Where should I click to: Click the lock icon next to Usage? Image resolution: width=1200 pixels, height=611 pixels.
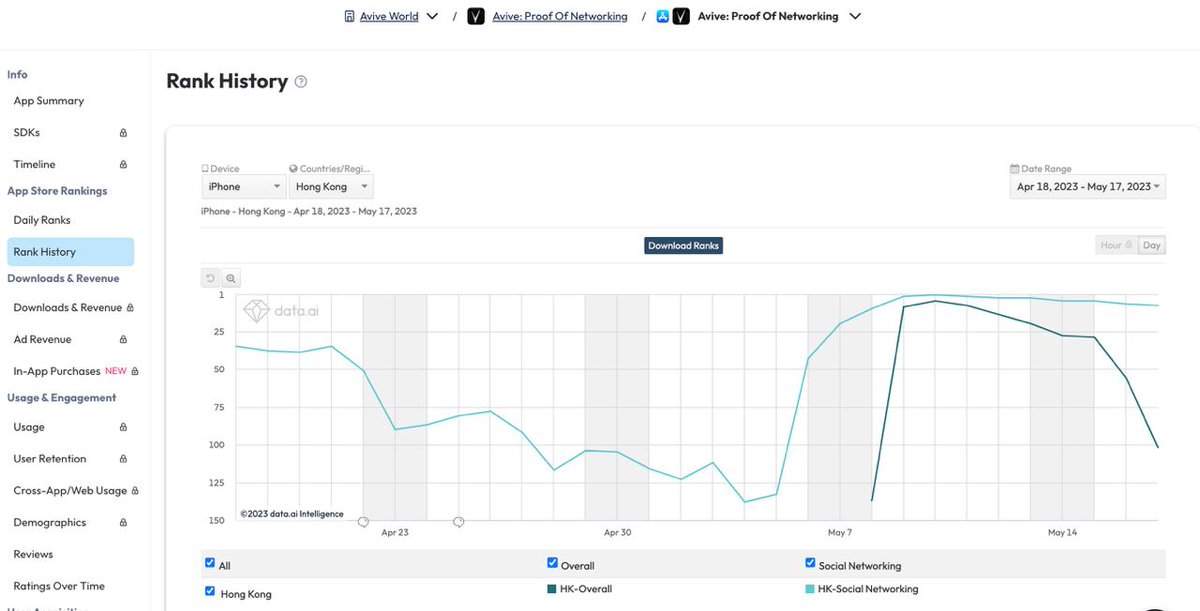click(123, 427)
